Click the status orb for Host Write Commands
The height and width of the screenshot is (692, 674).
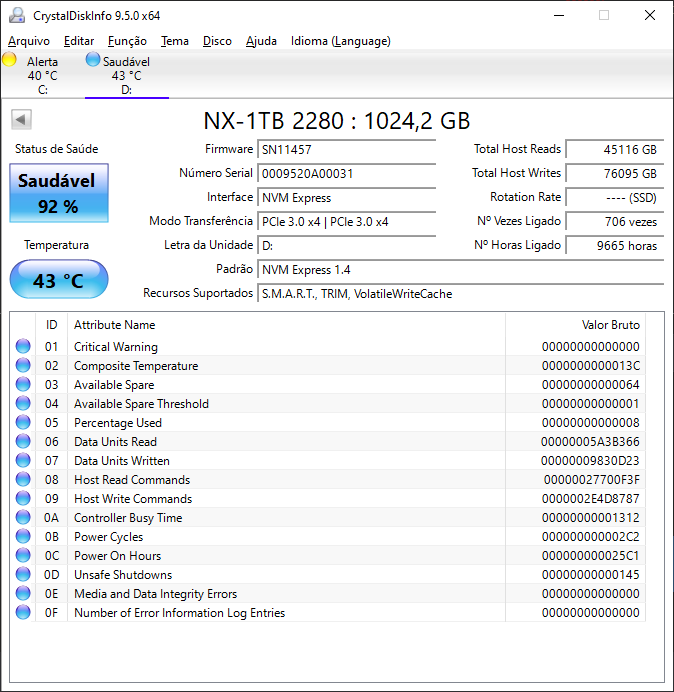23,498
